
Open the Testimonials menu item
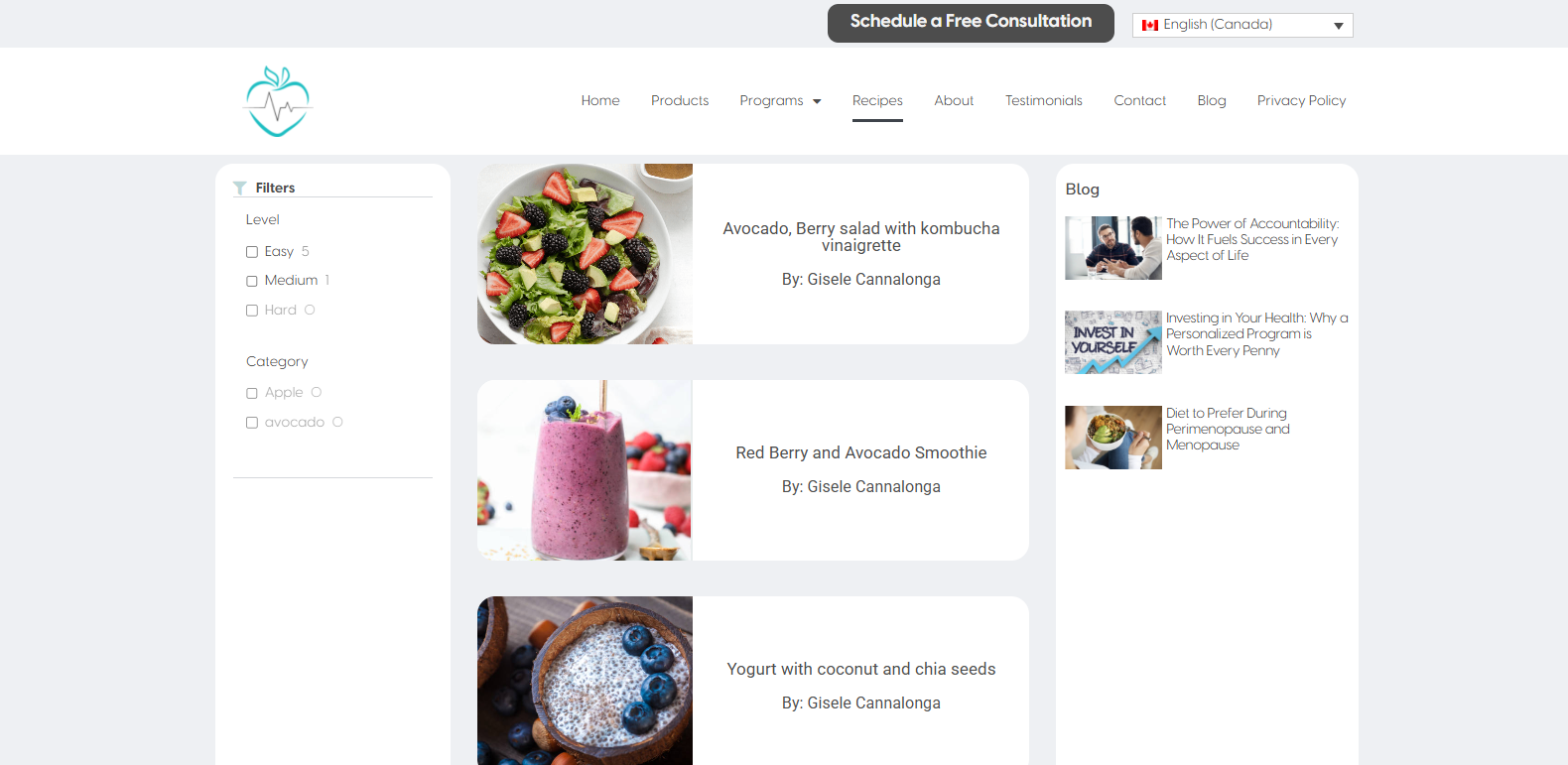tap(1043, 100)
